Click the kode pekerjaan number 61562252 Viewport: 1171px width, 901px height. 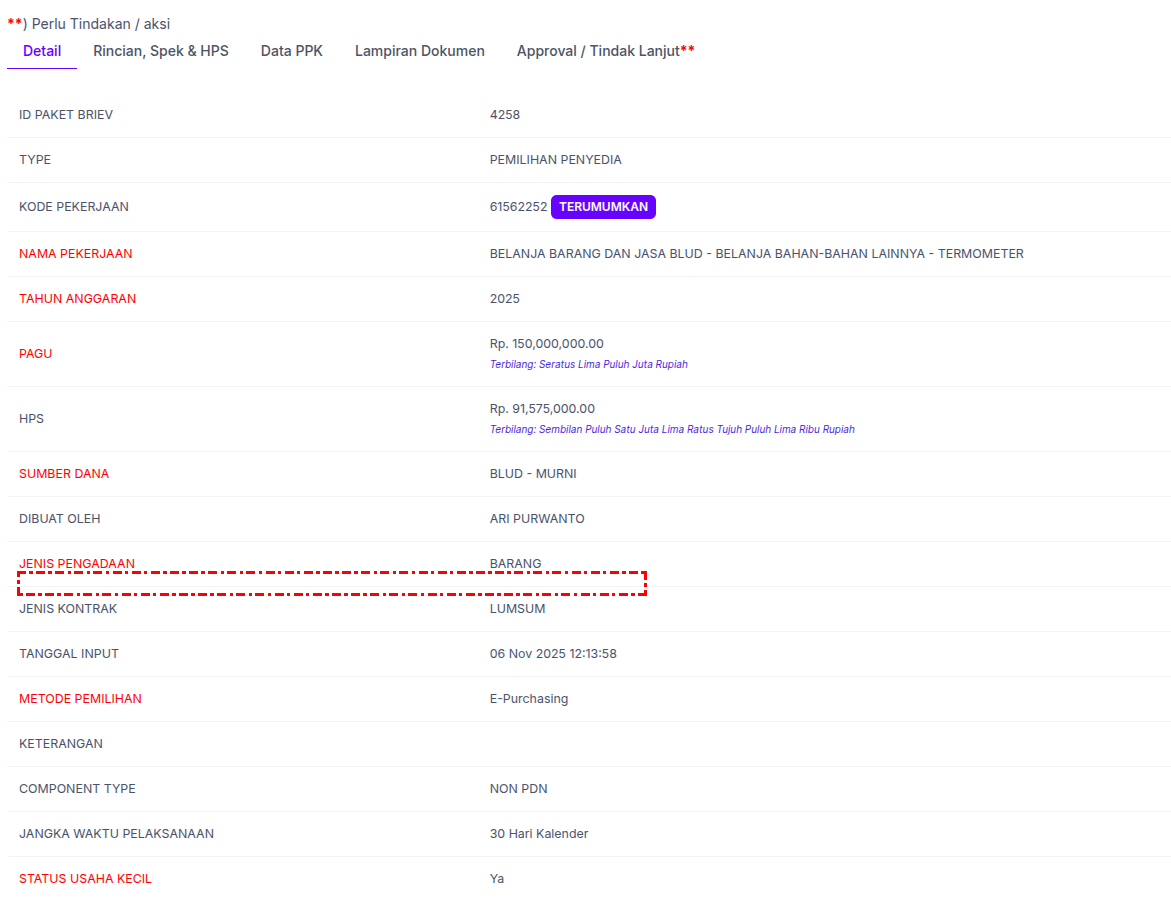click(x=518, y=207)
